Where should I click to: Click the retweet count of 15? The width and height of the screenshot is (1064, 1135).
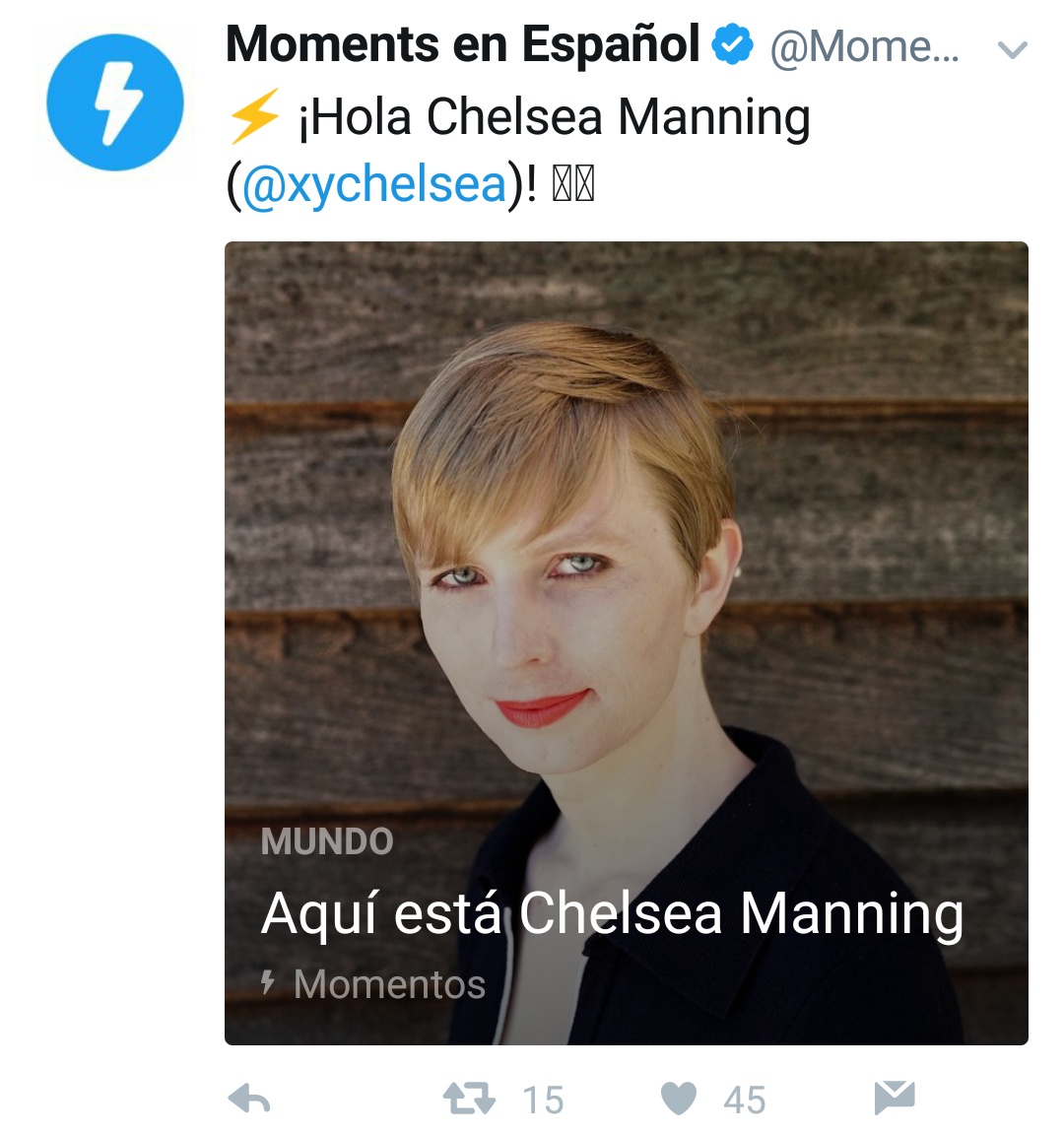click(543, 1100)
